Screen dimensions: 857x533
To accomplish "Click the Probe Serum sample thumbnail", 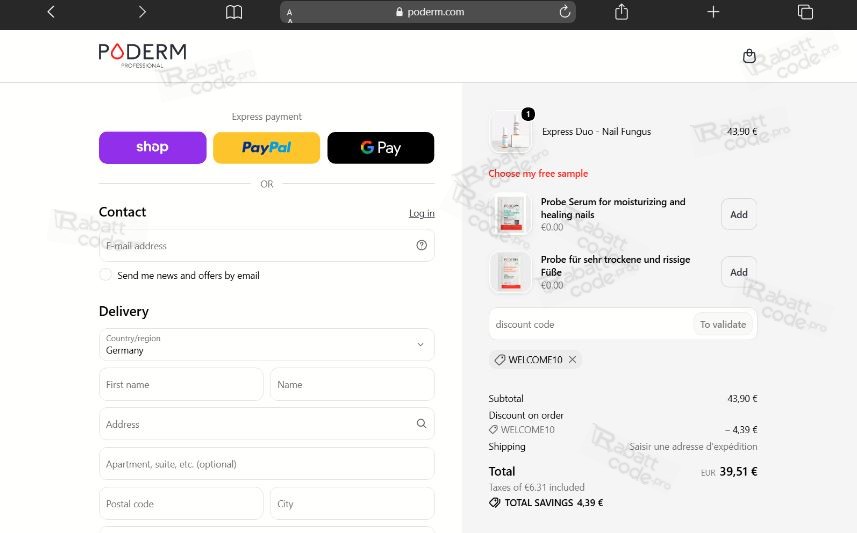I will pyautogui.click(x=510, y=214).
